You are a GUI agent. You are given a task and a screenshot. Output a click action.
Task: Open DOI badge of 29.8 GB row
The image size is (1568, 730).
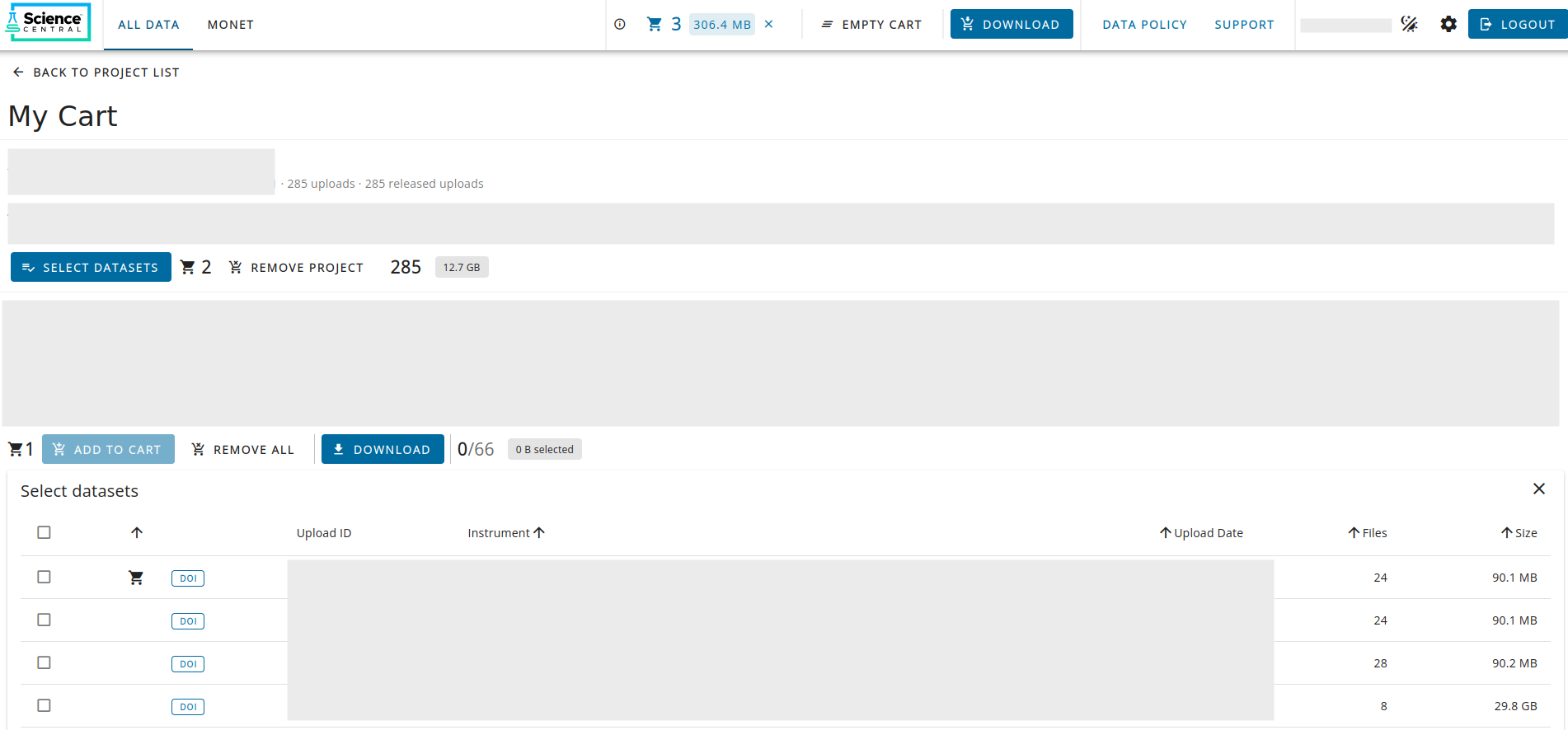point(188,707)
